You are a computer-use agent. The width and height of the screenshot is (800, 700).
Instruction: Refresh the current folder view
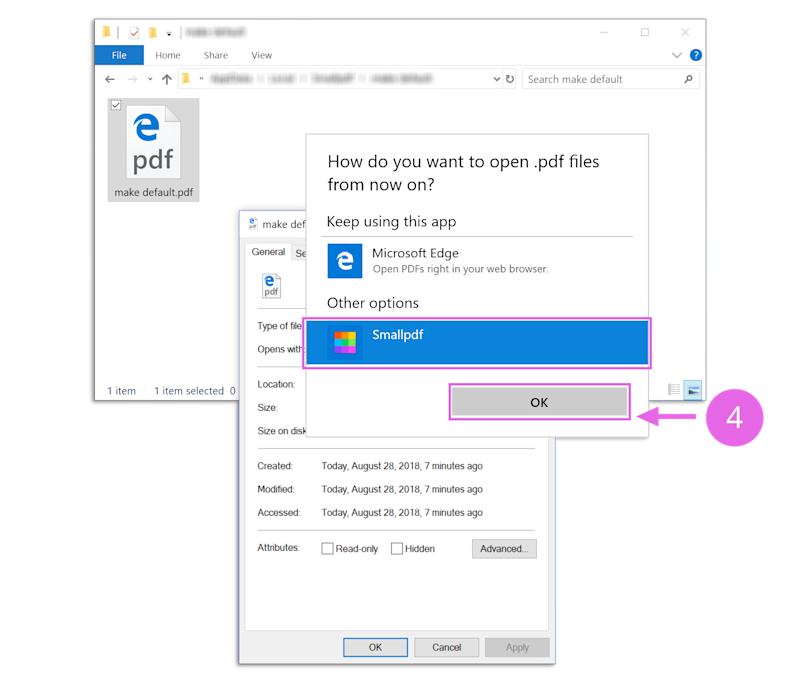510,79
